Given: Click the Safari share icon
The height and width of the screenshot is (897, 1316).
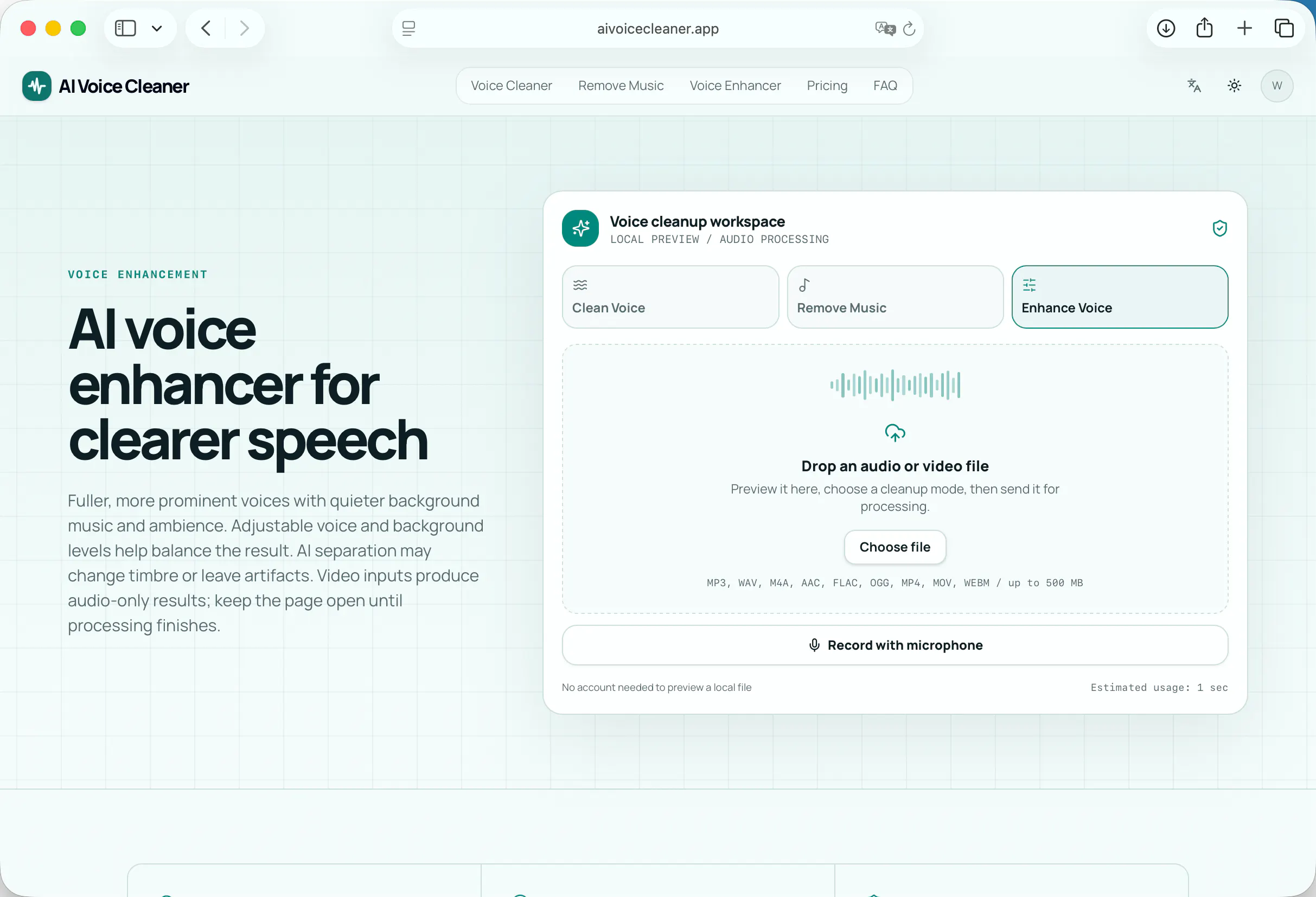Looking at the screenshot, I should pos(1204,28).
